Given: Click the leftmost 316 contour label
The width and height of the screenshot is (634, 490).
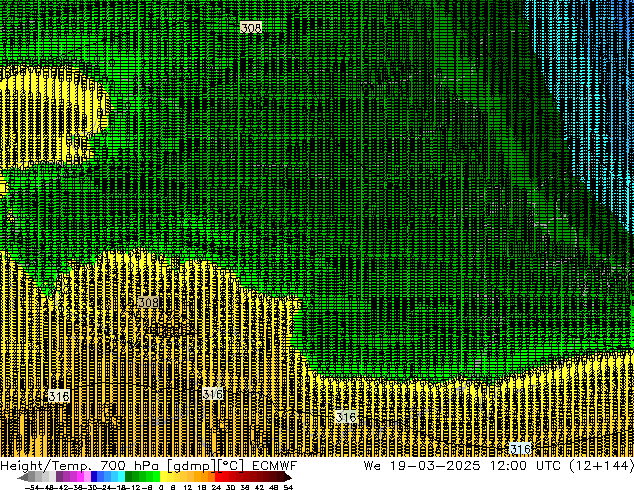Looking at the screenshot, I should coord(59,396).
